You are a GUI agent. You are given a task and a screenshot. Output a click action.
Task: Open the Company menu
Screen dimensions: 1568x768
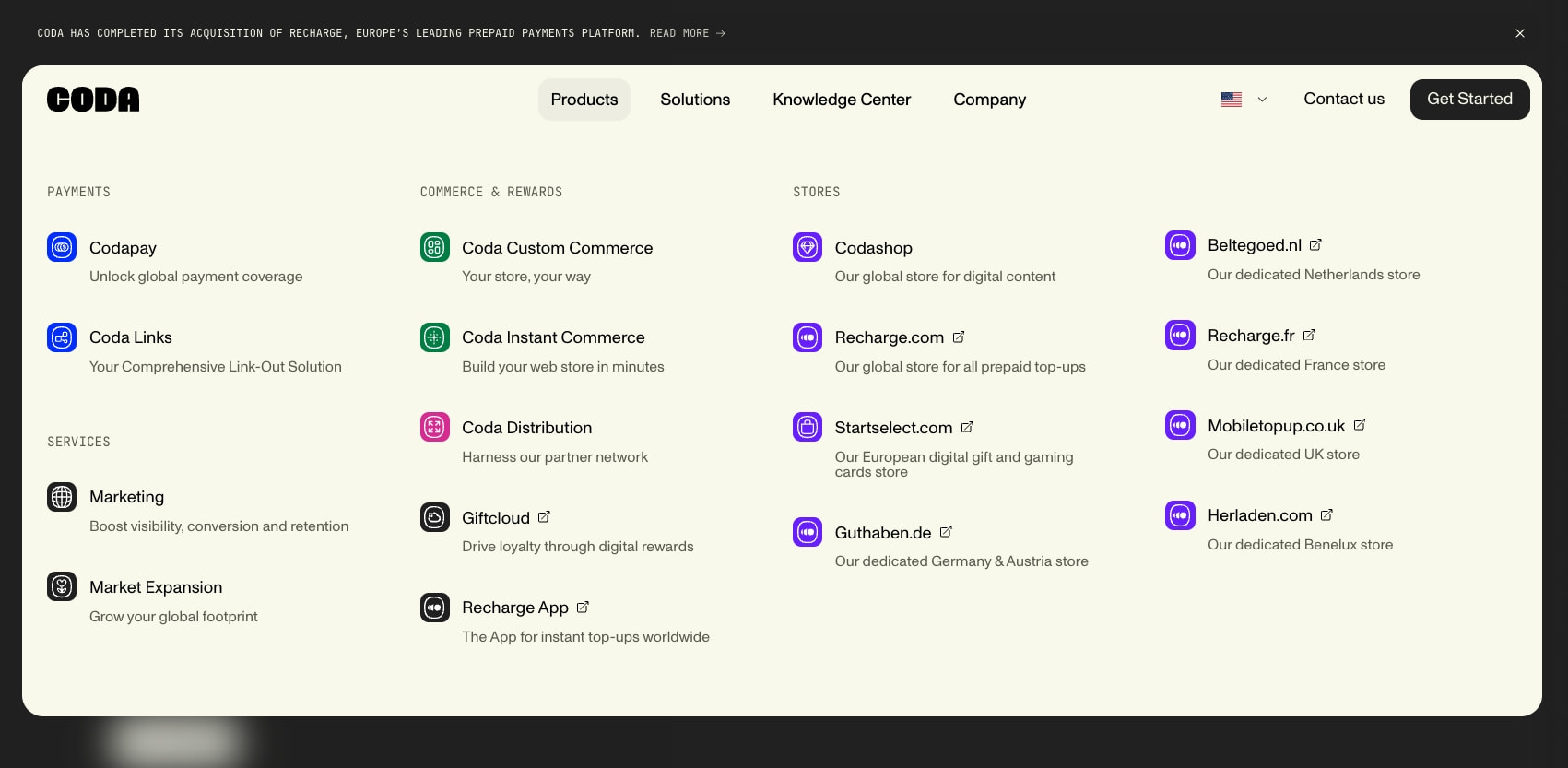990,100
